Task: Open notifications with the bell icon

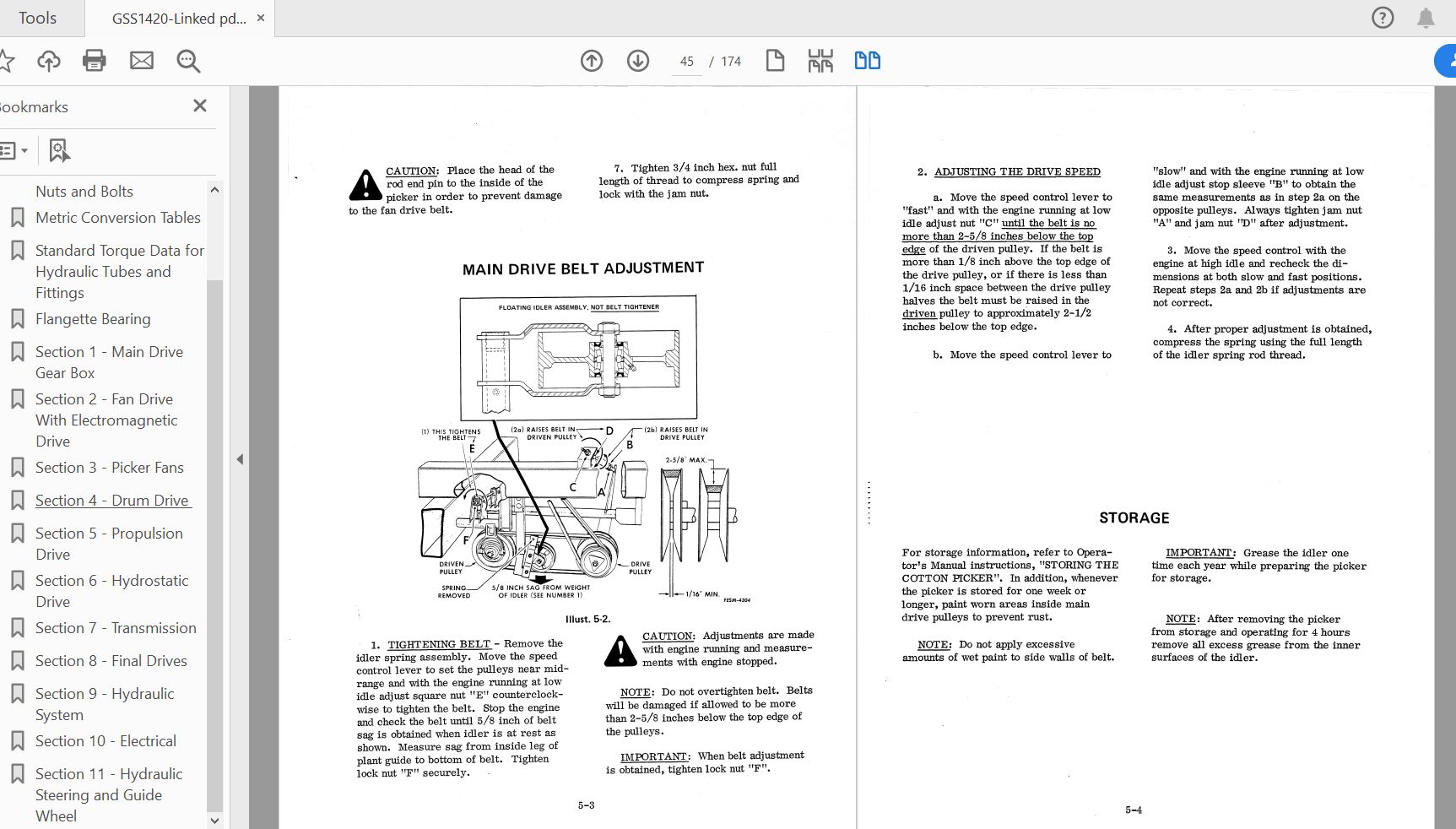Action: [1426, 18]
